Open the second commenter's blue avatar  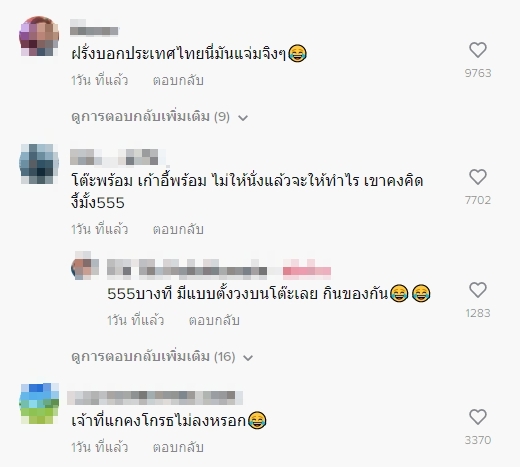(39, 164)
